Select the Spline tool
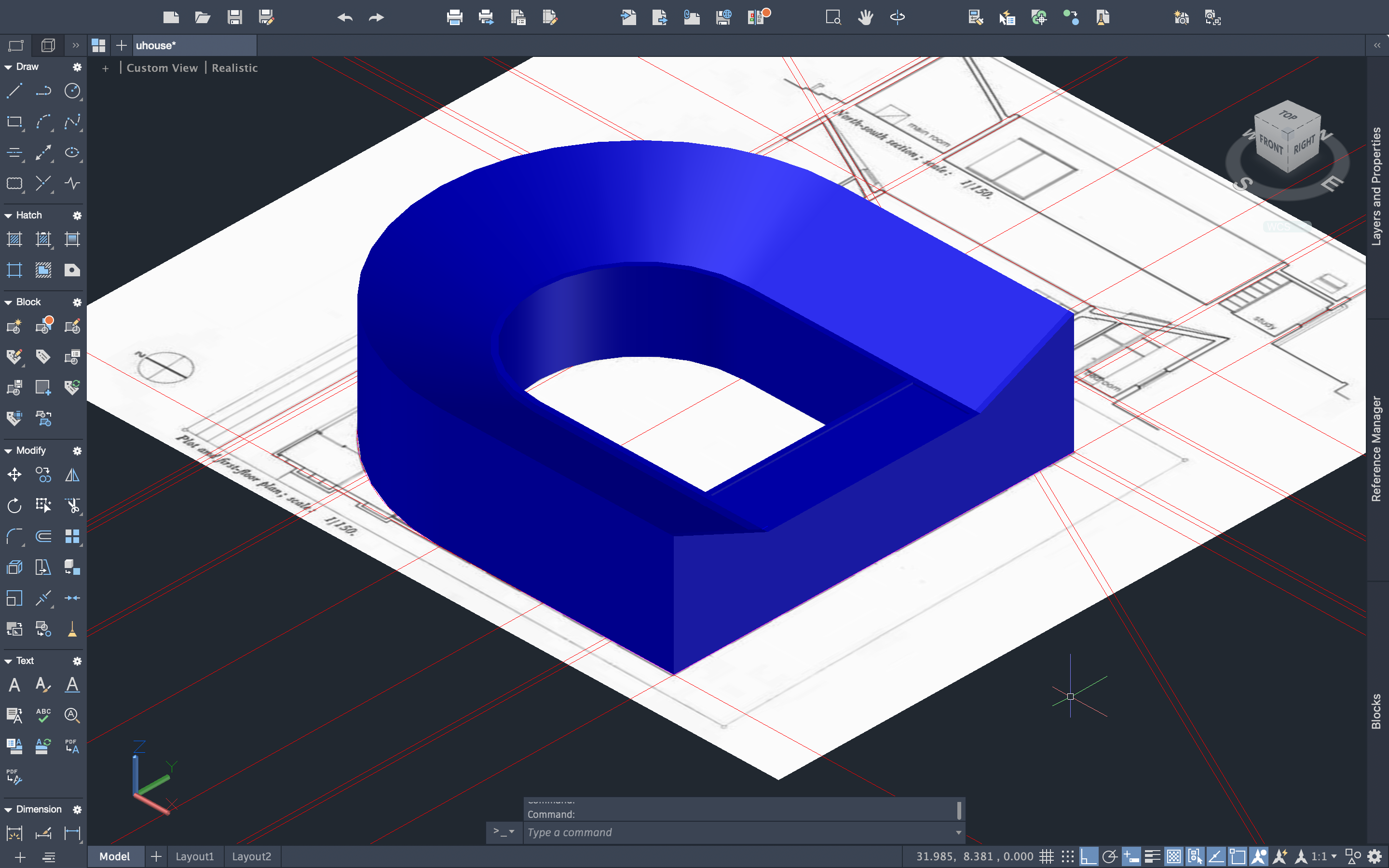 tap(72, 122)
